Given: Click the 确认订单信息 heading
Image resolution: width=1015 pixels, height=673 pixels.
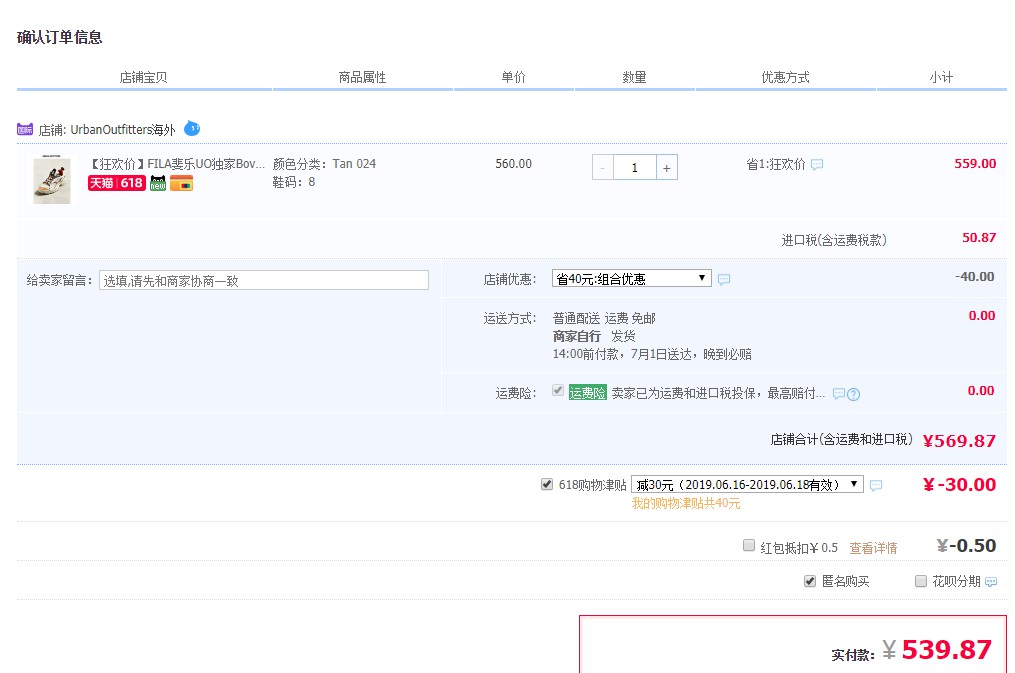Looking at the screenshot, I should pos(60,38).
